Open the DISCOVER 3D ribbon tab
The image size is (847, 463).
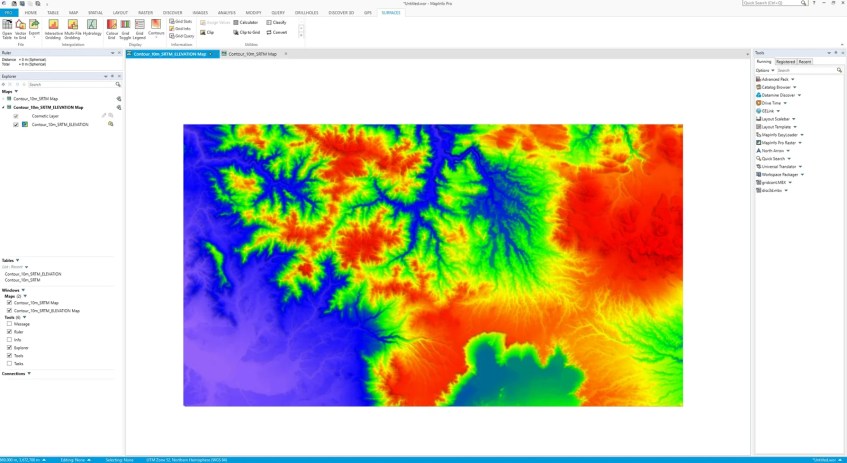tap(341, 12)
